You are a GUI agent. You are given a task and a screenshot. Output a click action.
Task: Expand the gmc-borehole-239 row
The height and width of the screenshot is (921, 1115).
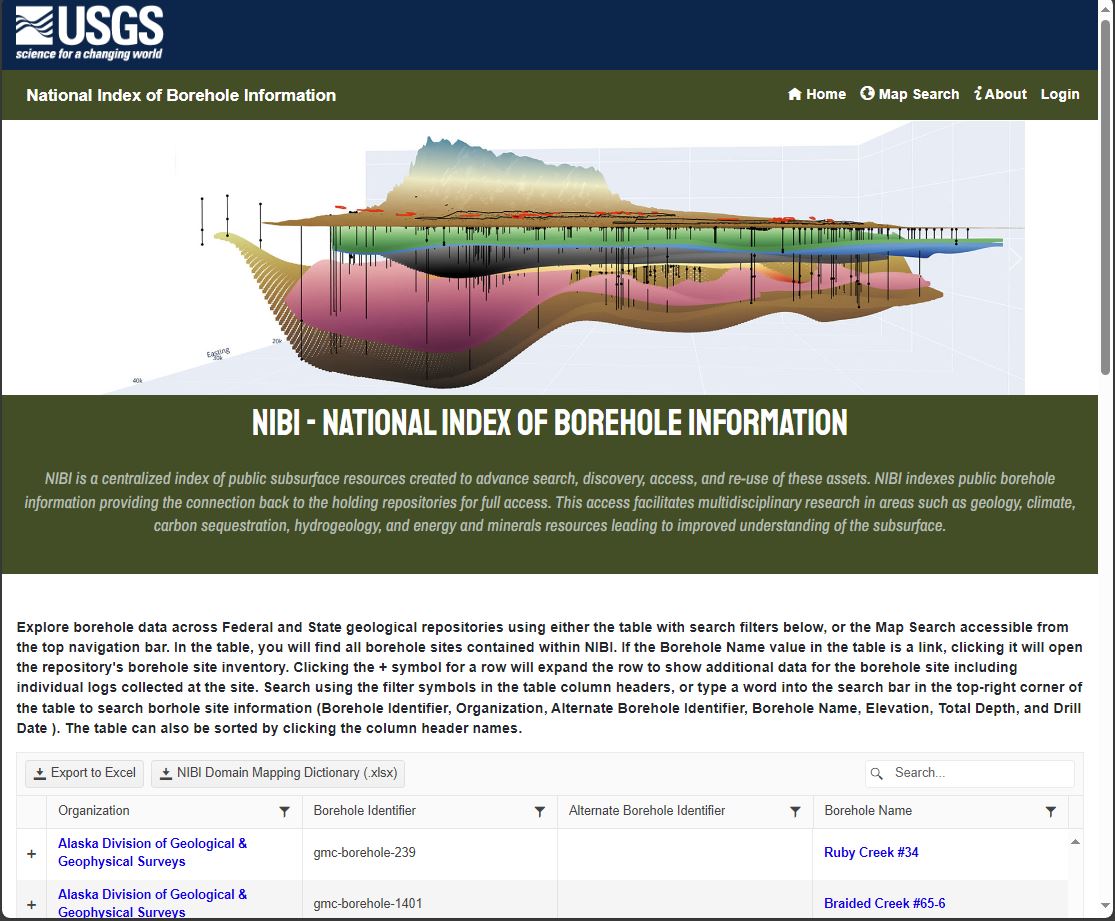click(x=31, y=853)
